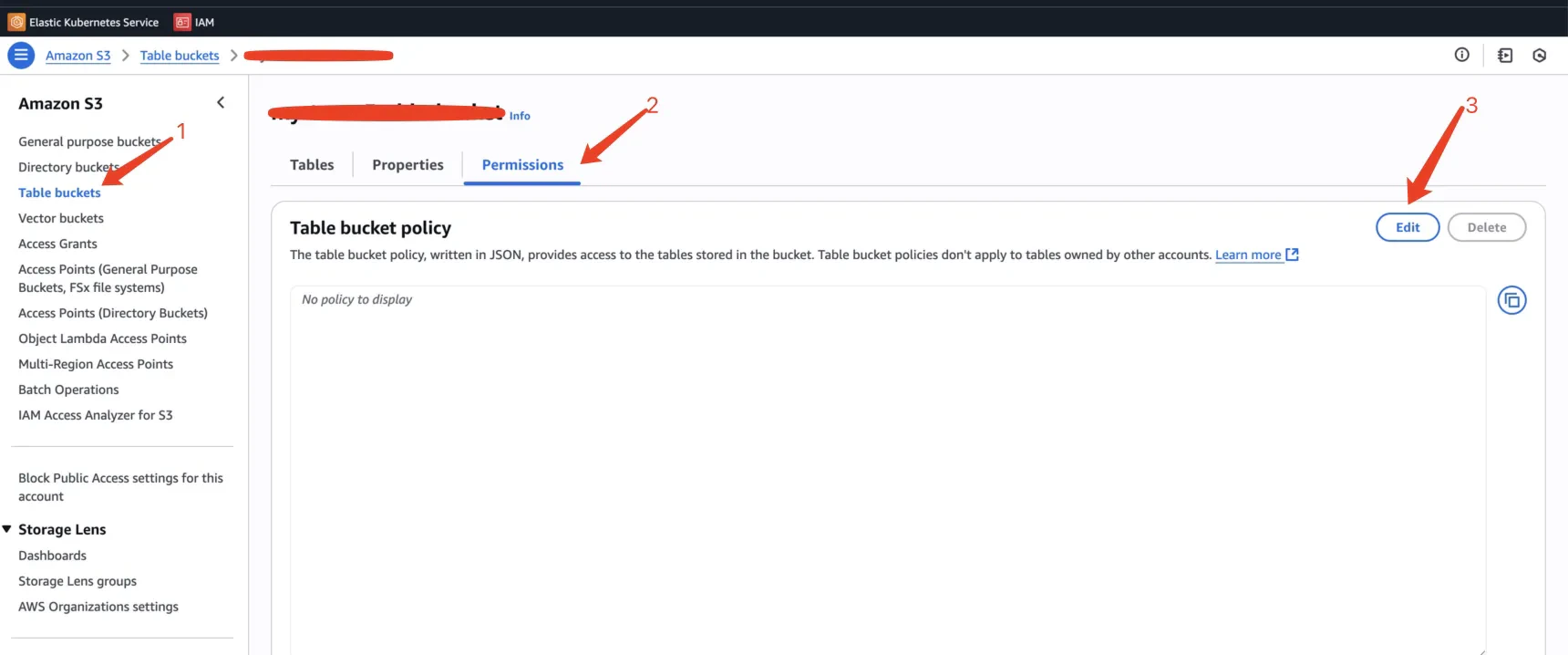Select the Permissions tab
The image size is (1568, 655).
[522, 165]
